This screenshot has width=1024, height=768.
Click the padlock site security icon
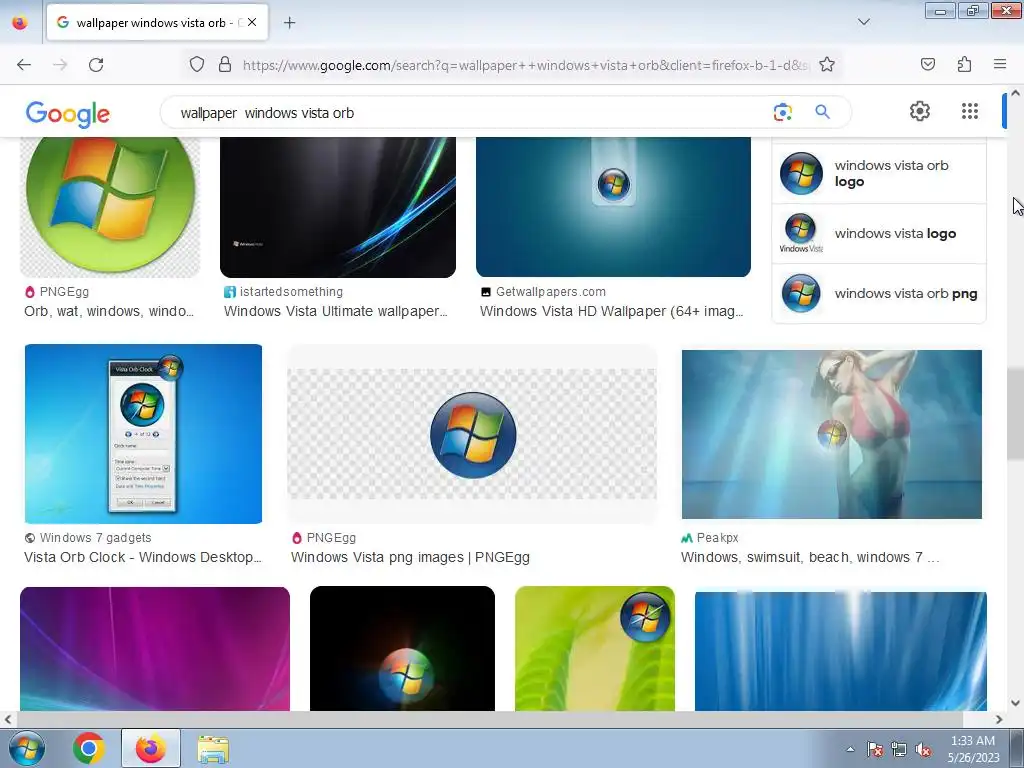(x=225, y=65)
